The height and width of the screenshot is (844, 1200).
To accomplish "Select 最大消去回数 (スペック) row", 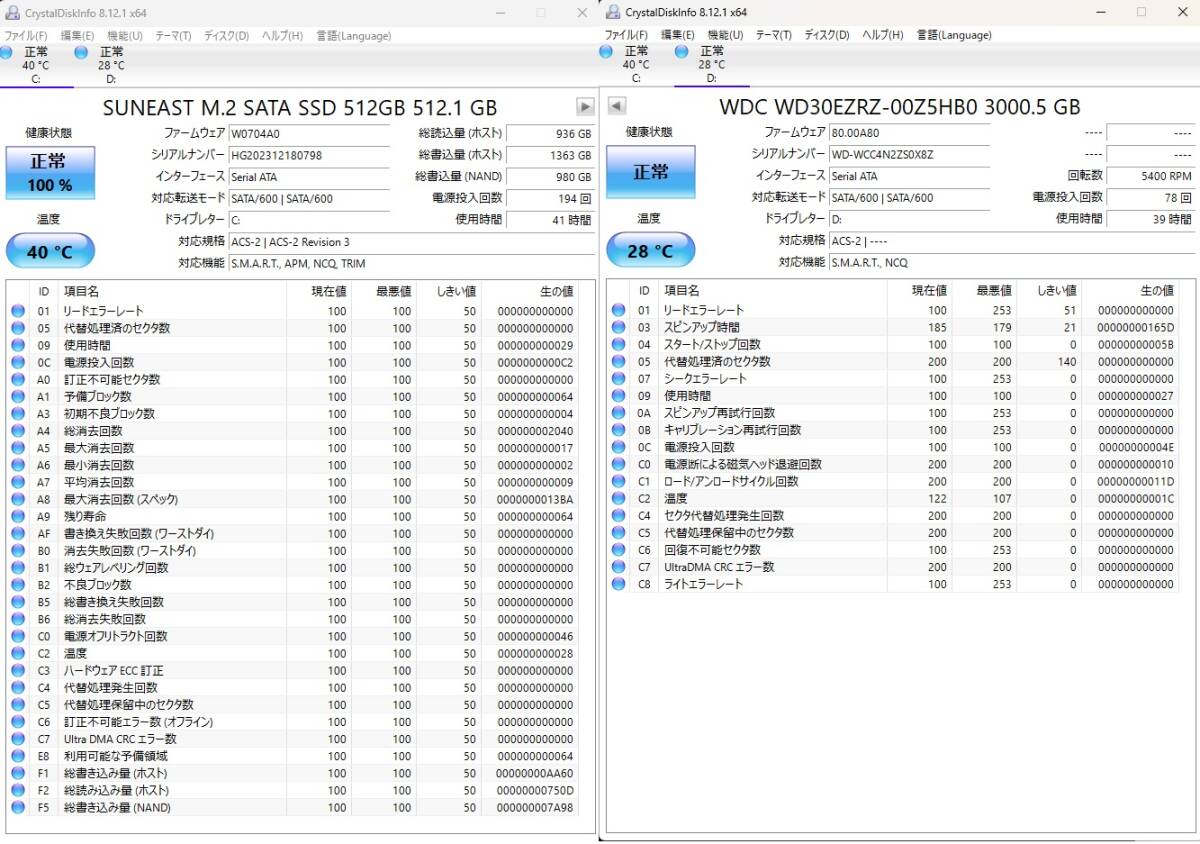I will point(292,499).
